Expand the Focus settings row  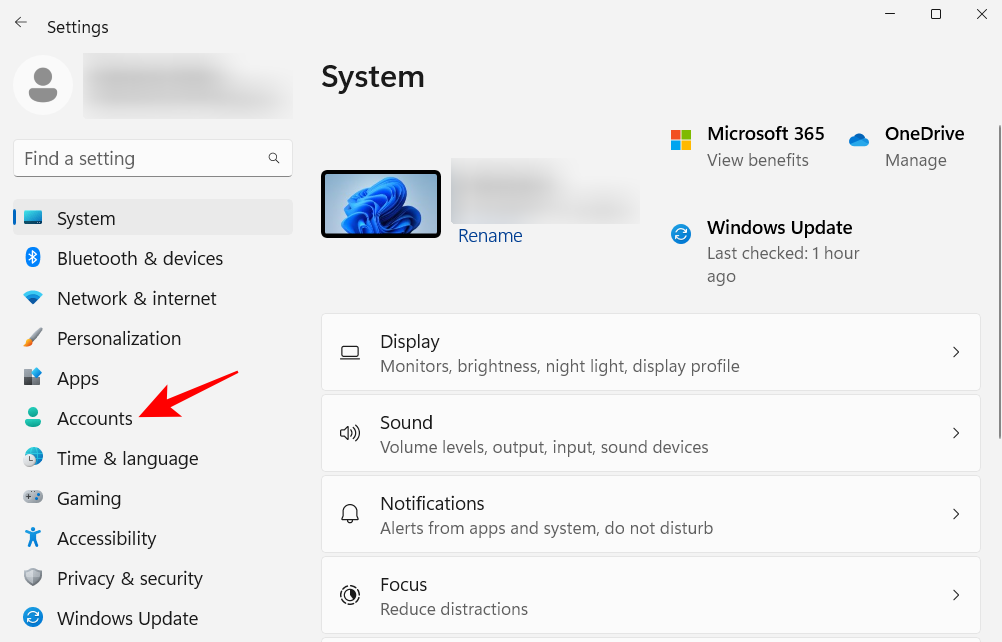[650, 595]
